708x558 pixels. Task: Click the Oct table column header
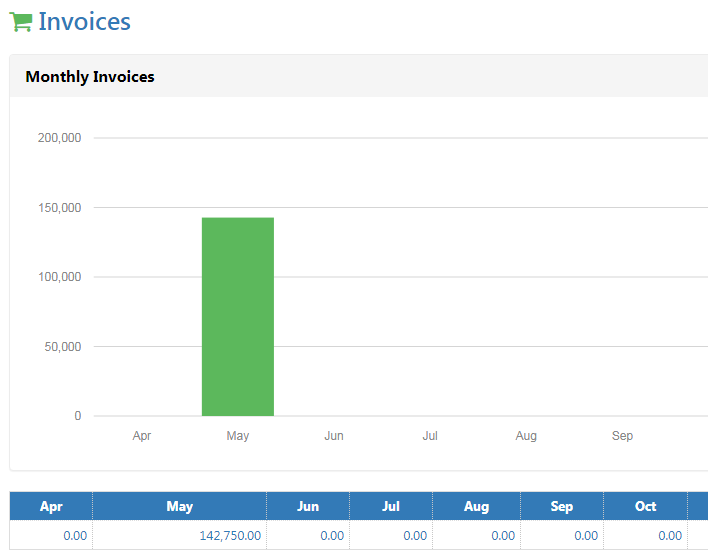[645, 506]
